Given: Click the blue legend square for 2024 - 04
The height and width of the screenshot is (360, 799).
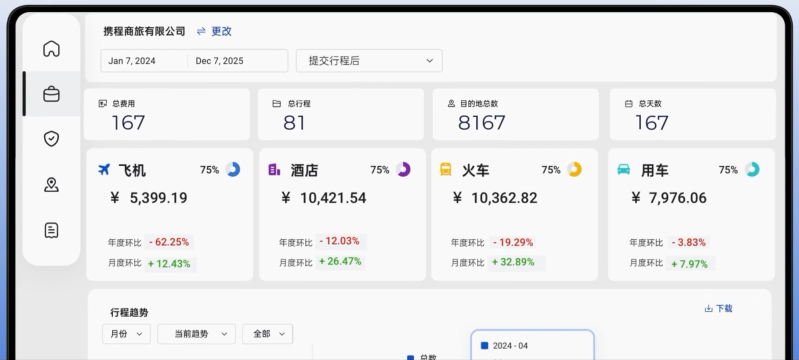Looking at the screenshot, I should (x=484, y=346).
